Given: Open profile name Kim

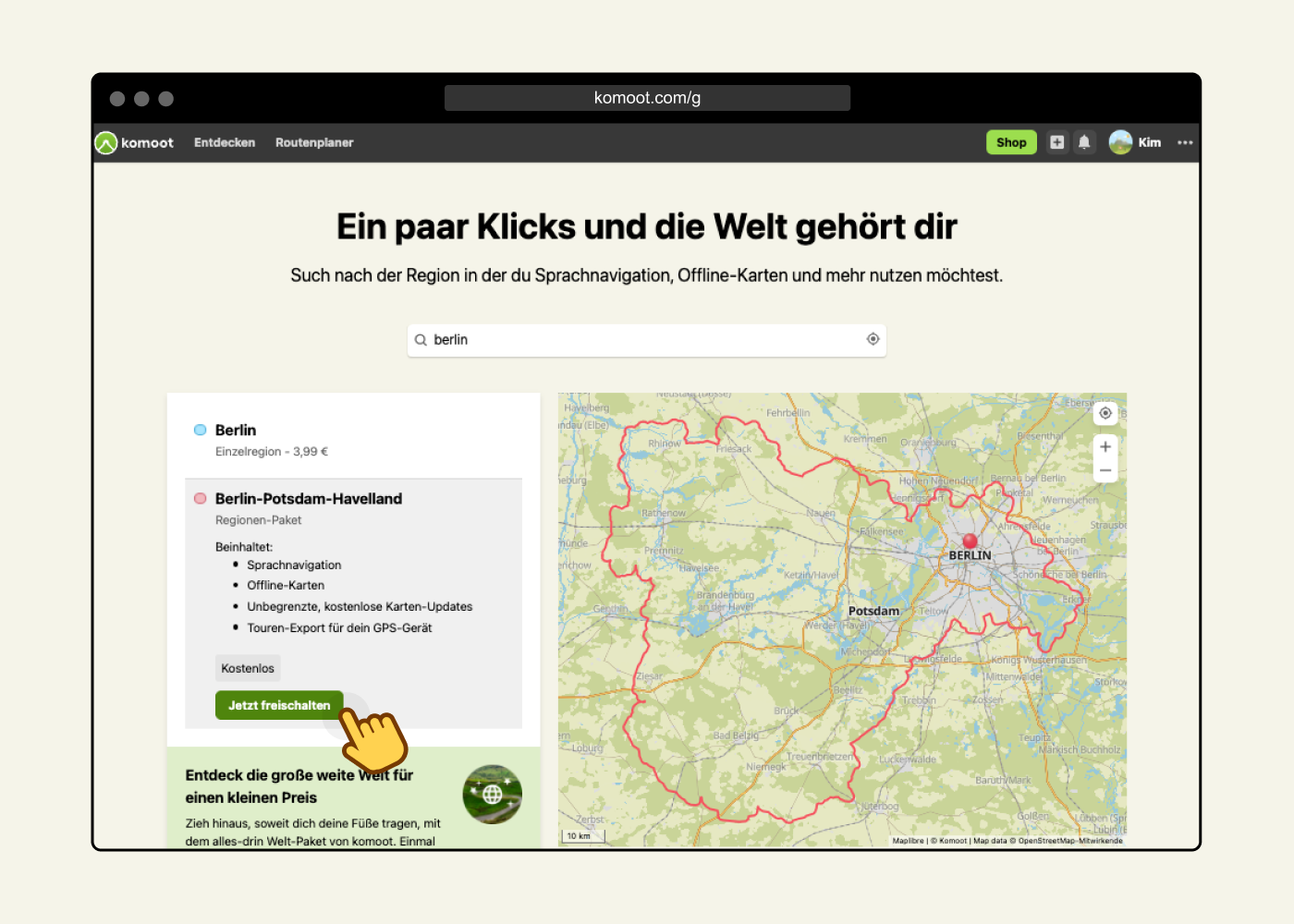Looking at the screenshot, I should (x=1150, y=142).
